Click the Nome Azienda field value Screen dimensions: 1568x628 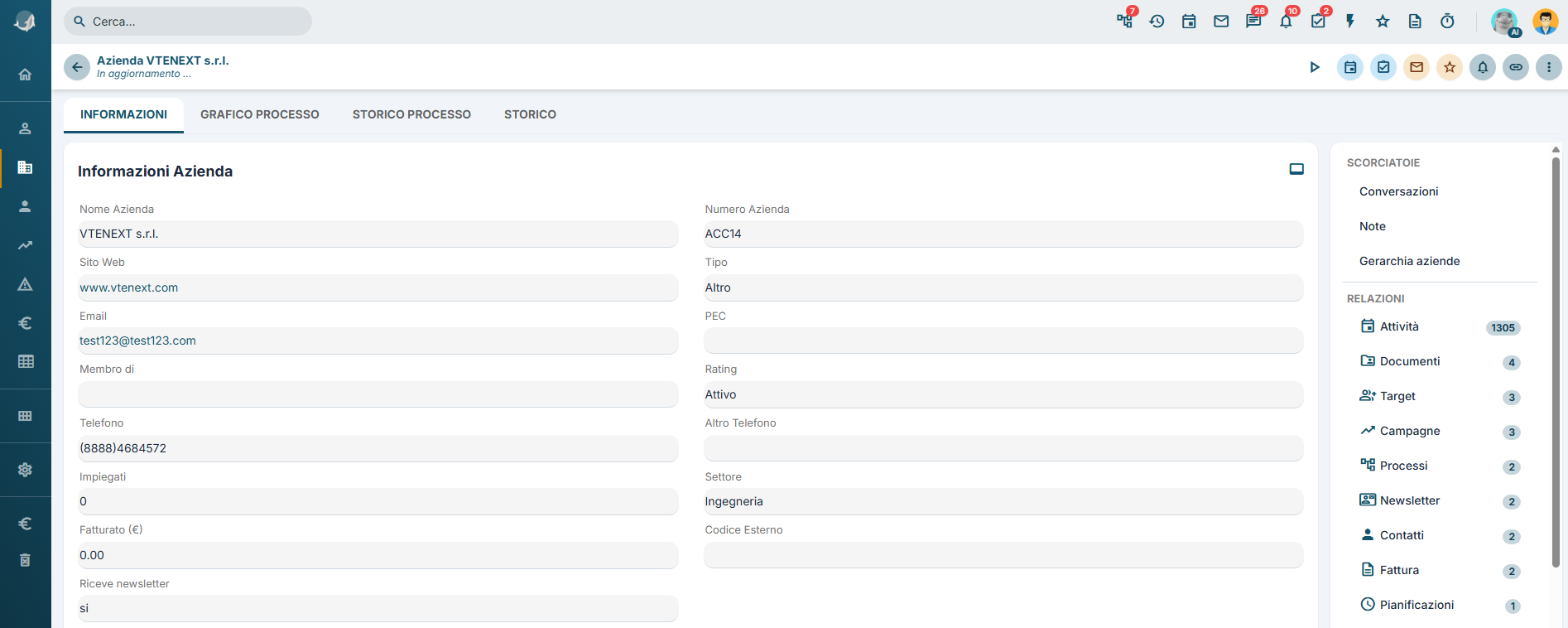click(x=378, y=234)
